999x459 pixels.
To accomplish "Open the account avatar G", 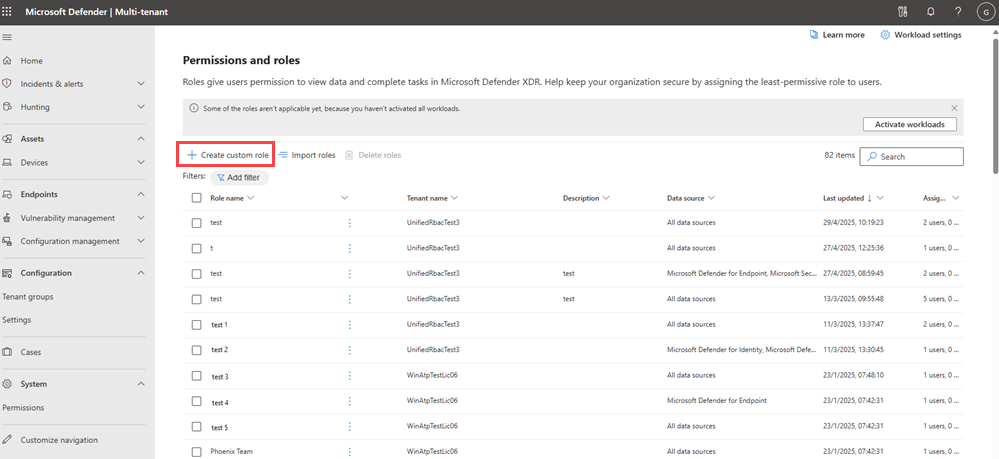I will (x=985, y=11).
